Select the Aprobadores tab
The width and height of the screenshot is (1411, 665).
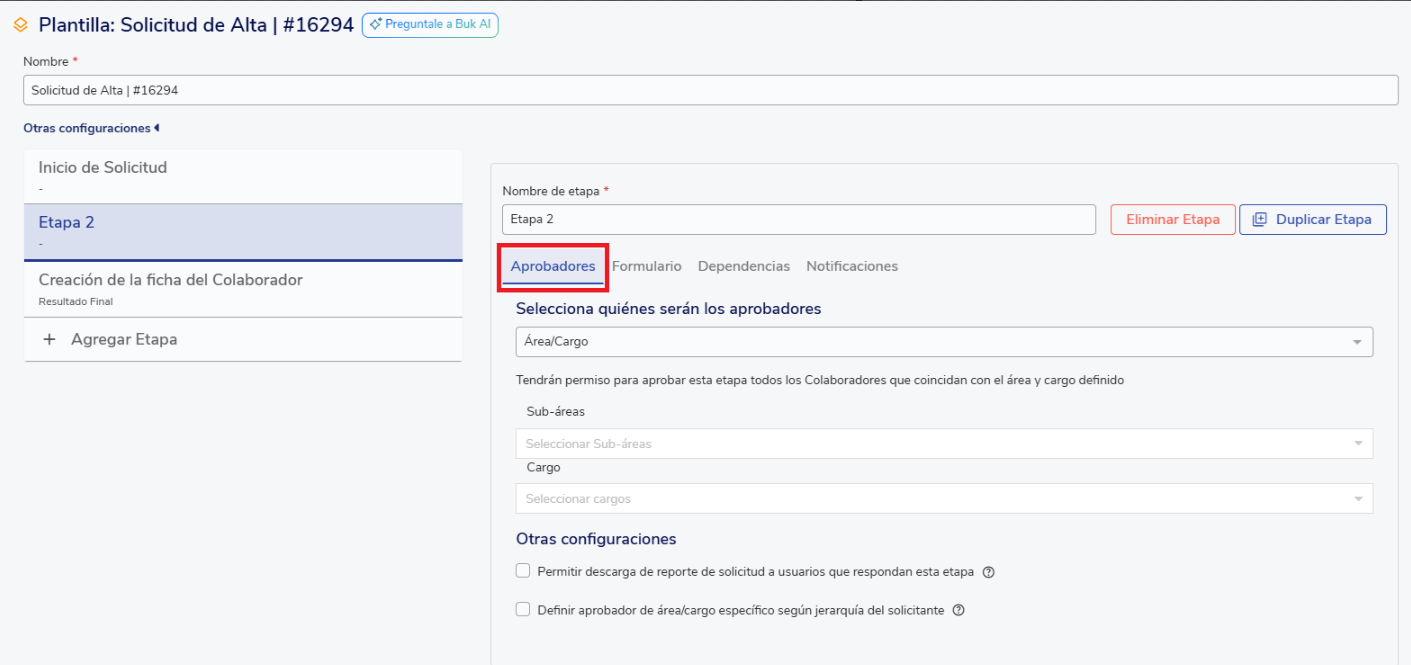(x=552, y=266)
